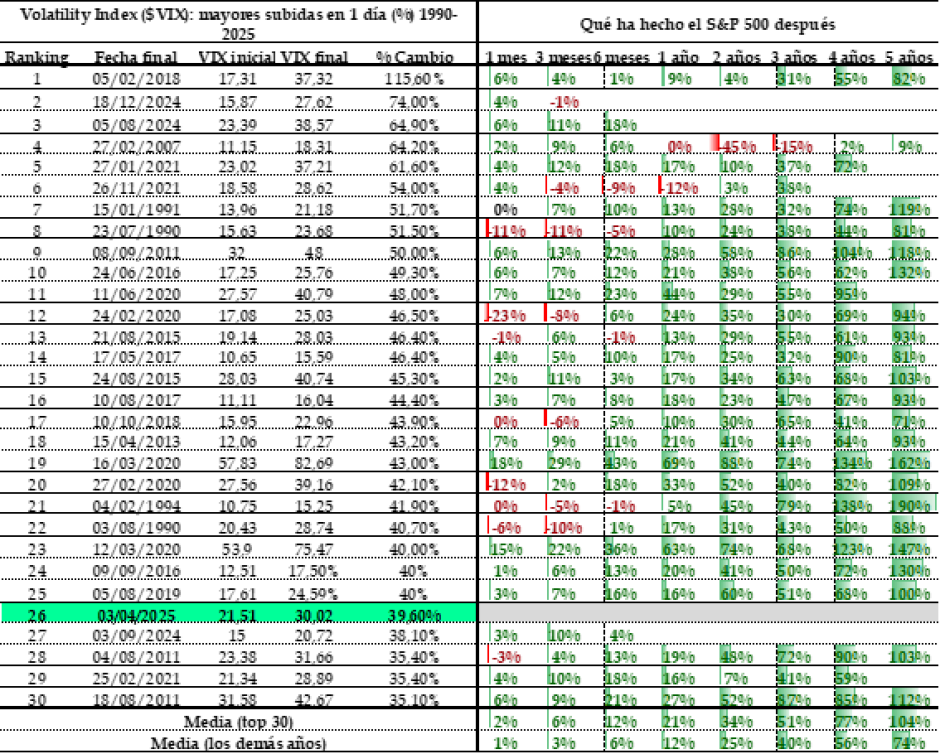The width and height of the screenshot is (940, 754).
Task: Select the highlighted date cell 03/04/2025
Action: point(136,616)
